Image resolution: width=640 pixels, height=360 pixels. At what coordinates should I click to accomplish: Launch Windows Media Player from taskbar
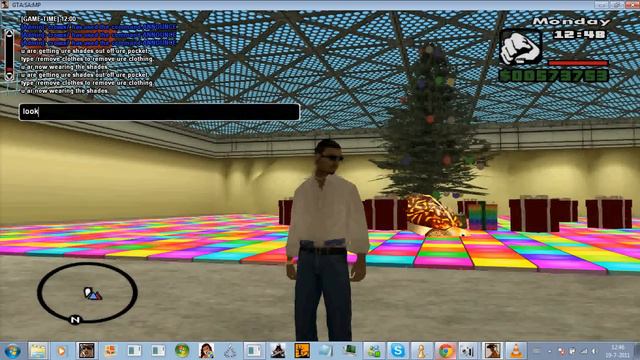pyautogui.click(x=62, y=351)
